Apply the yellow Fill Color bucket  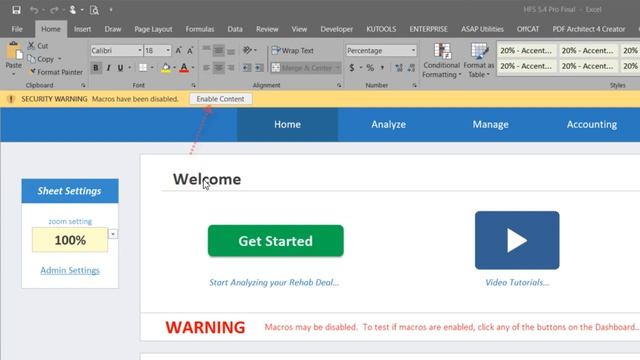pos(166,68)
